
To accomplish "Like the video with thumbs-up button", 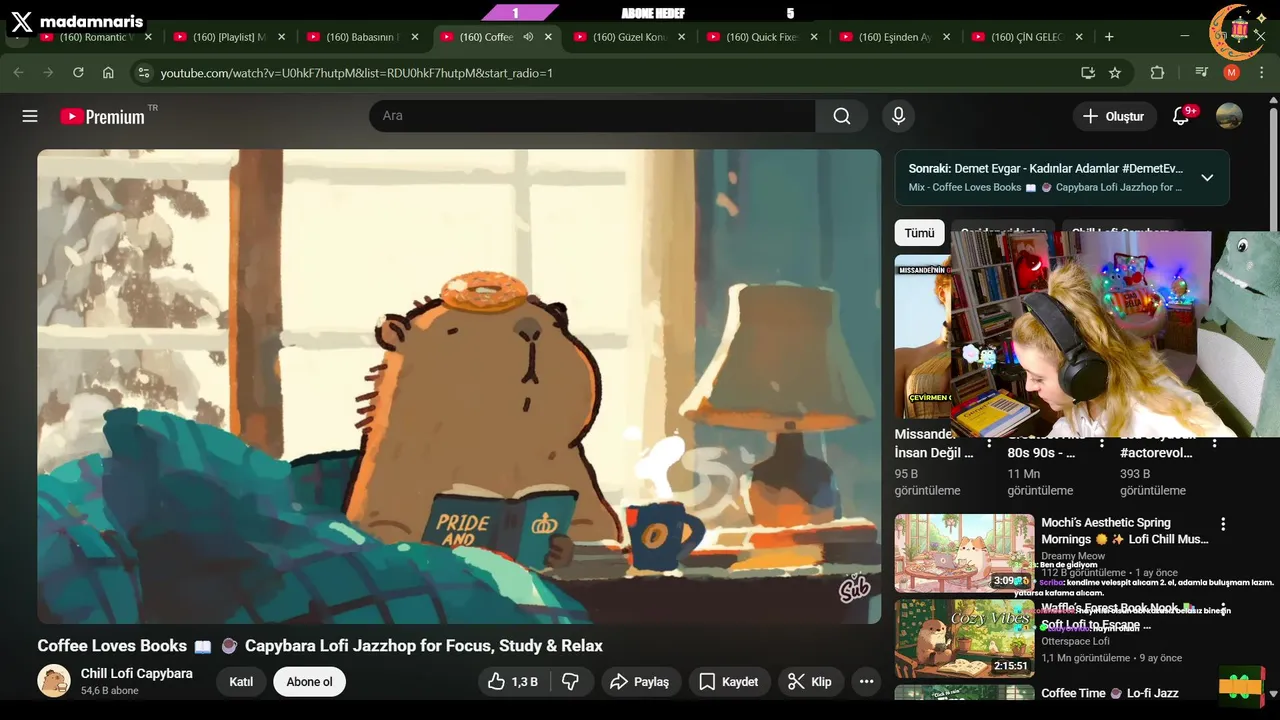I will 512,682.
